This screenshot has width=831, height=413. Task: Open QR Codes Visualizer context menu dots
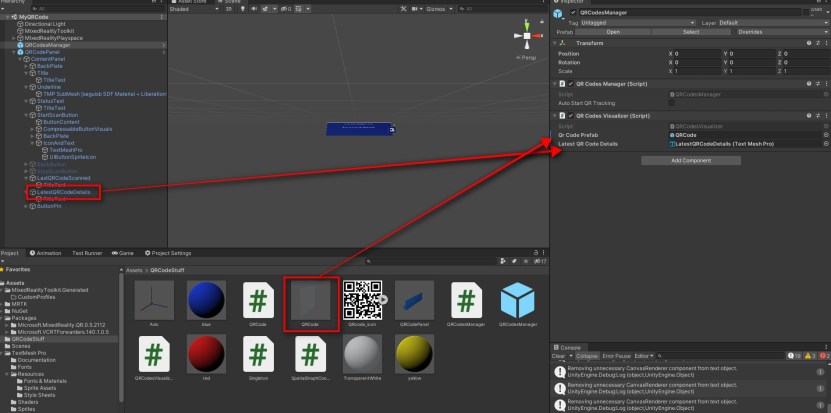tap(826, 116)
